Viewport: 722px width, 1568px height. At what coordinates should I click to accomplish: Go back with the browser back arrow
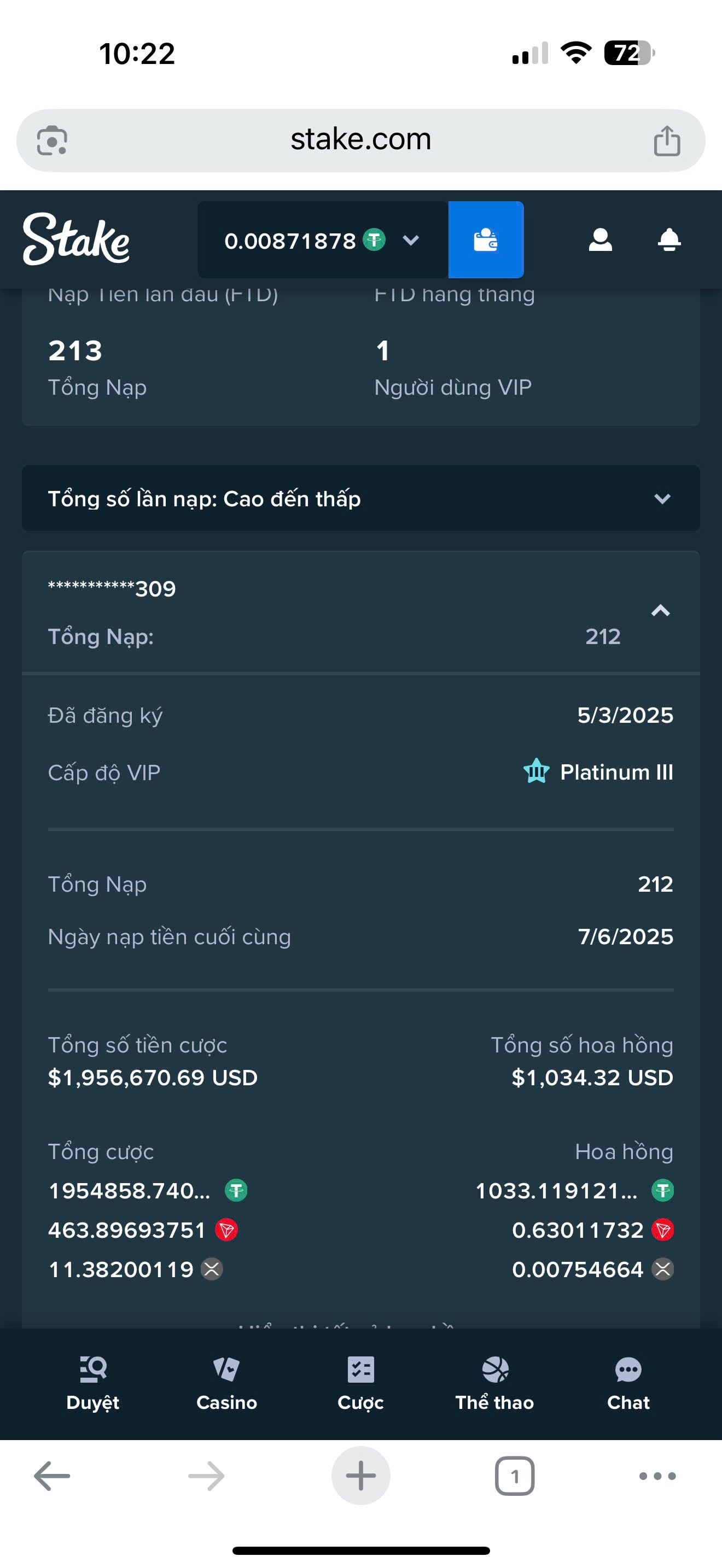coord(53,1476)
